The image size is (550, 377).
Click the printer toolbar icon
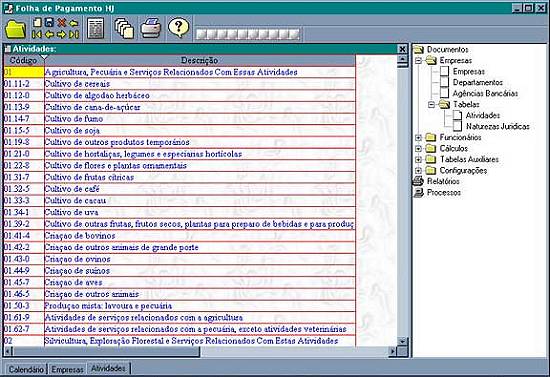151,28
